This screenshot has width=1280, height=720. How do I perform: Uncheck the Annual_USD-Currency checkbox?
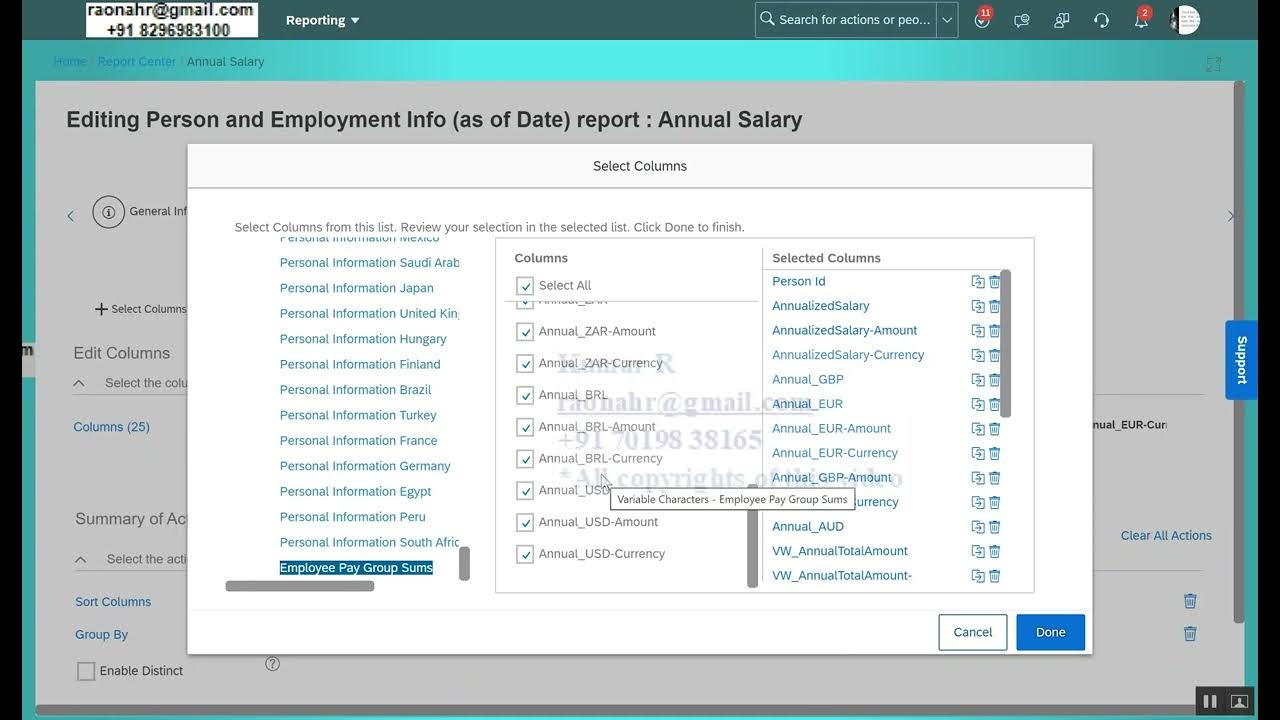[x=525, y=554]
